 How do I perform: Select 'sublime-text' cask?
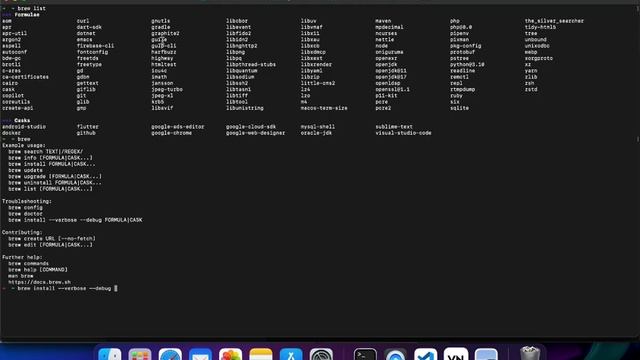pos(394,127)
